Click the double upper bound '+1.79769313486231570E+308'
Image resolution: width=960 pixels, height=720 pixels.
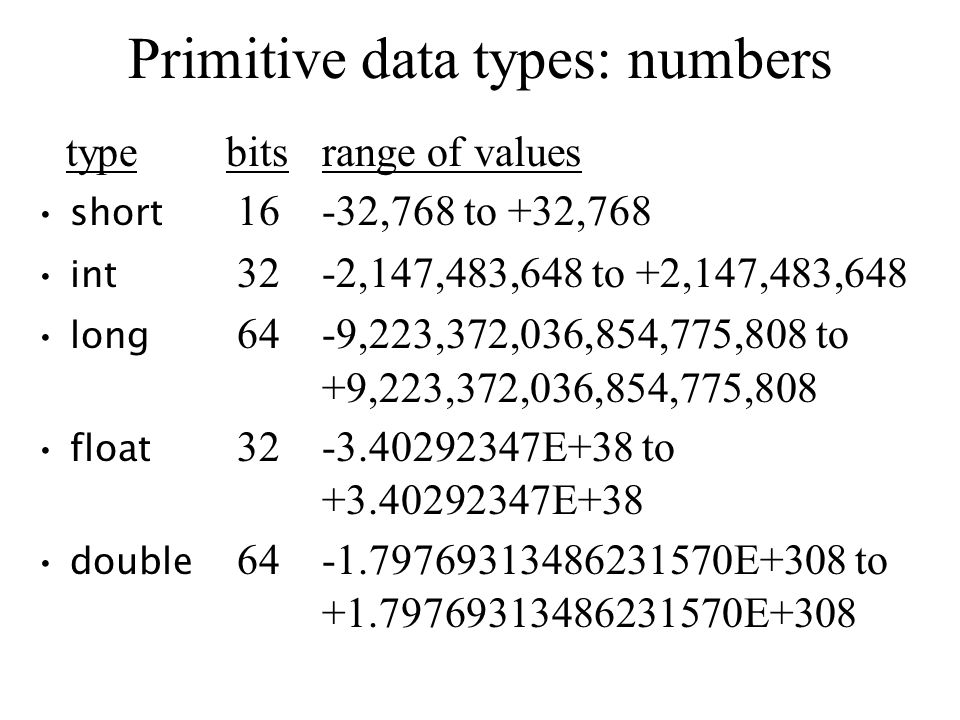(x=588, y=613)
